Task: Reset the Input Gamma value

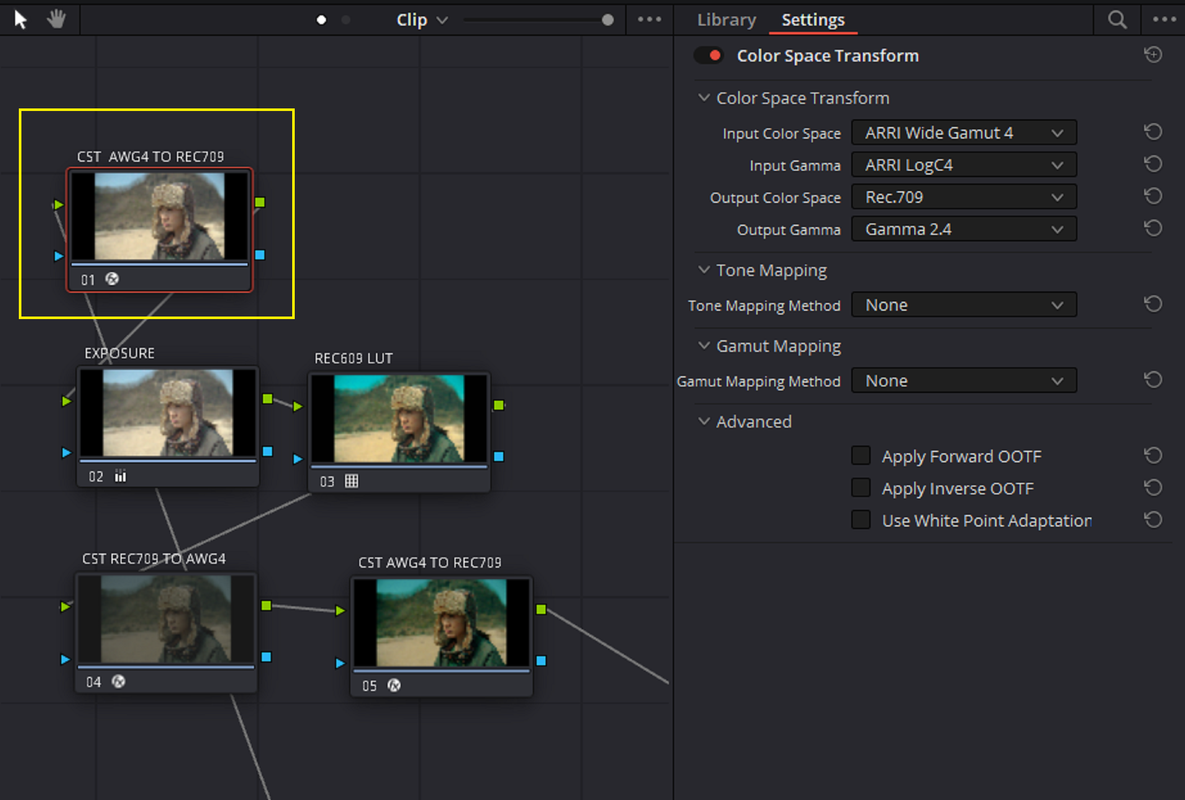Action: [x=1153, y=164]
